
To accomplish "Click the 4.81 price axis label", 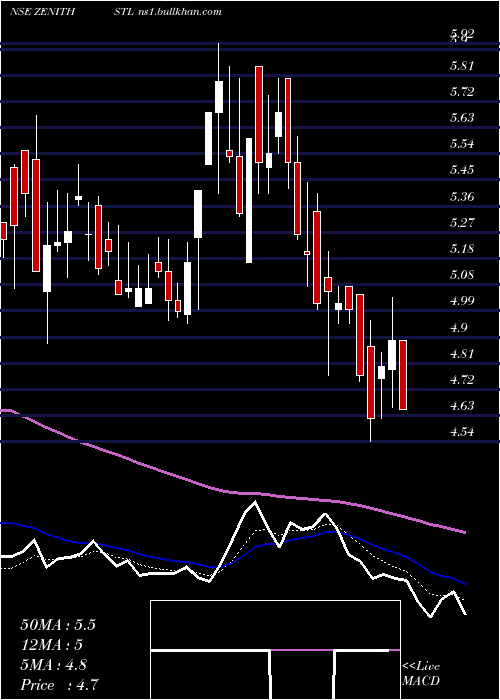I will 462,354.
